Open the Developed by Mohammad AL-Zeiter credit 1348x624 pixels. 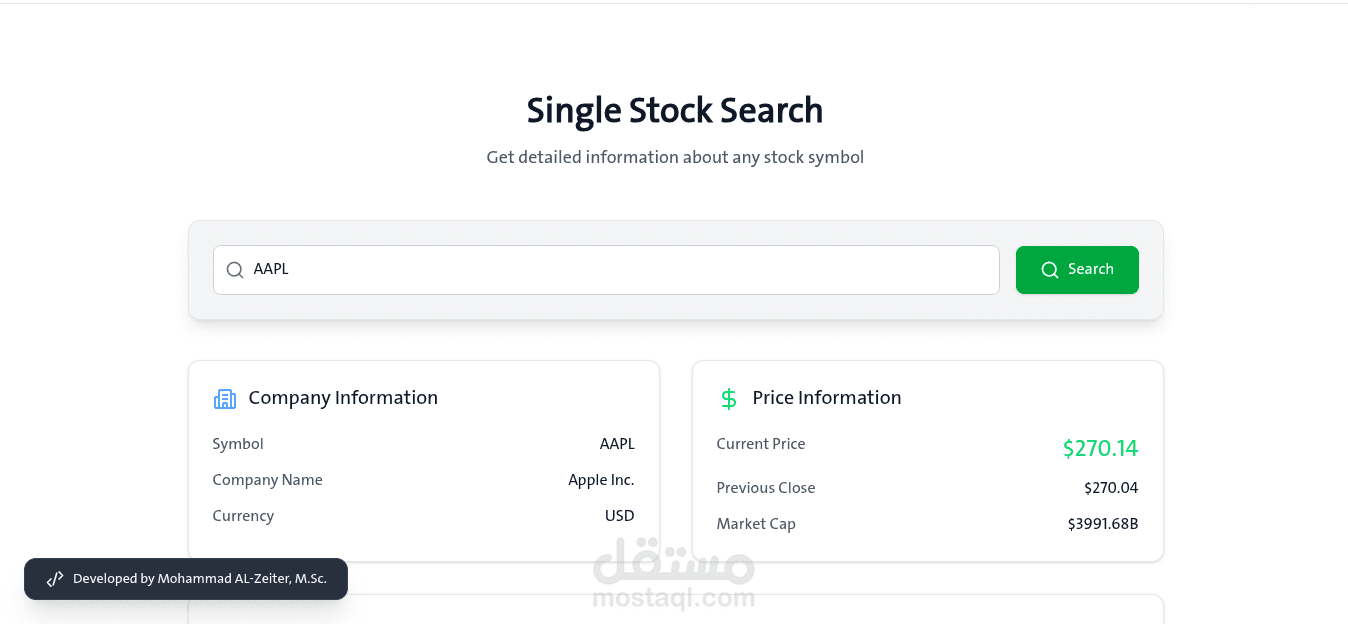click(x=199, y=579)
